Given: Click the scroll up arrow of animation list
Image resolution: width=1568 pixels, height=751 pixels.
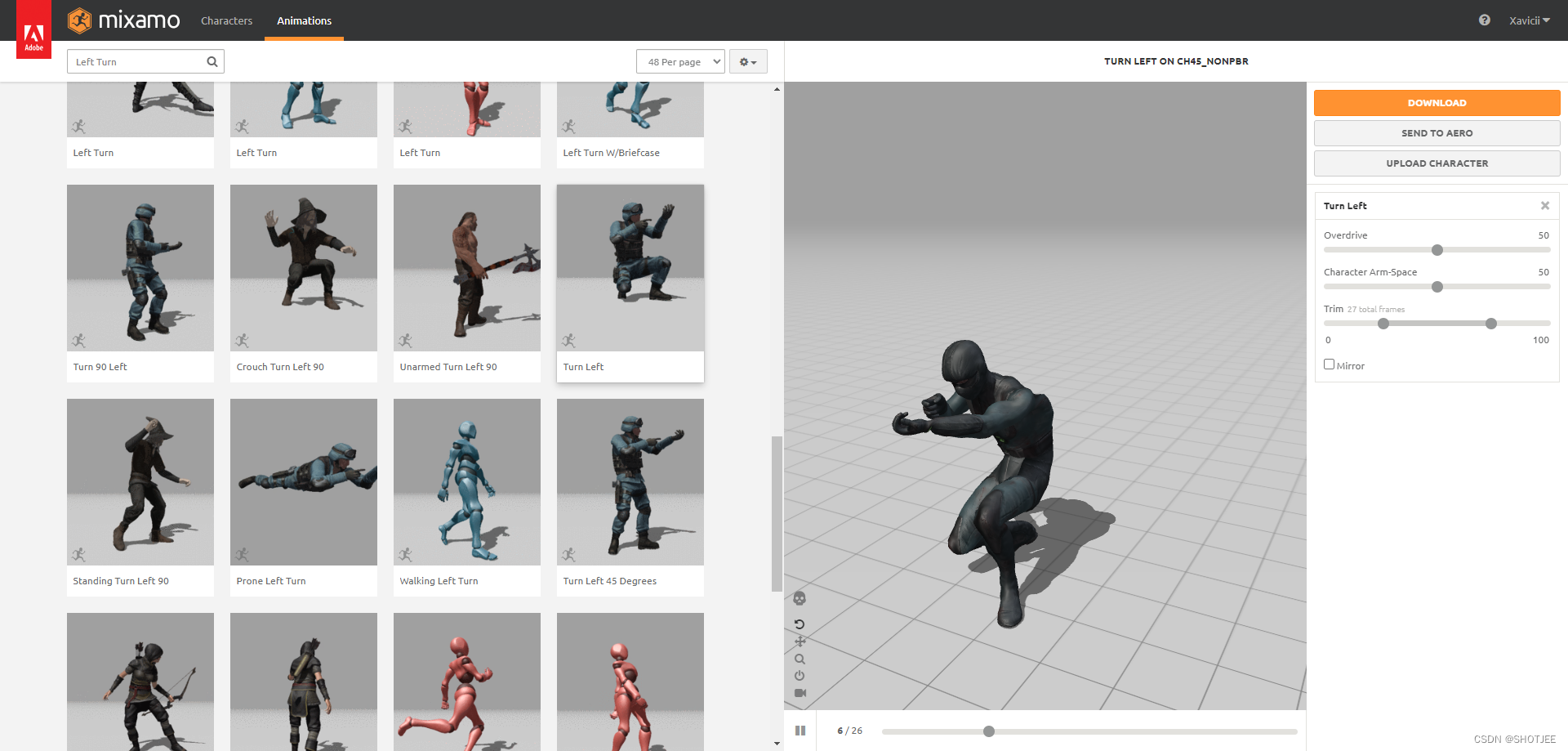Looking at the screenshot, I should (x=777, y=89).
